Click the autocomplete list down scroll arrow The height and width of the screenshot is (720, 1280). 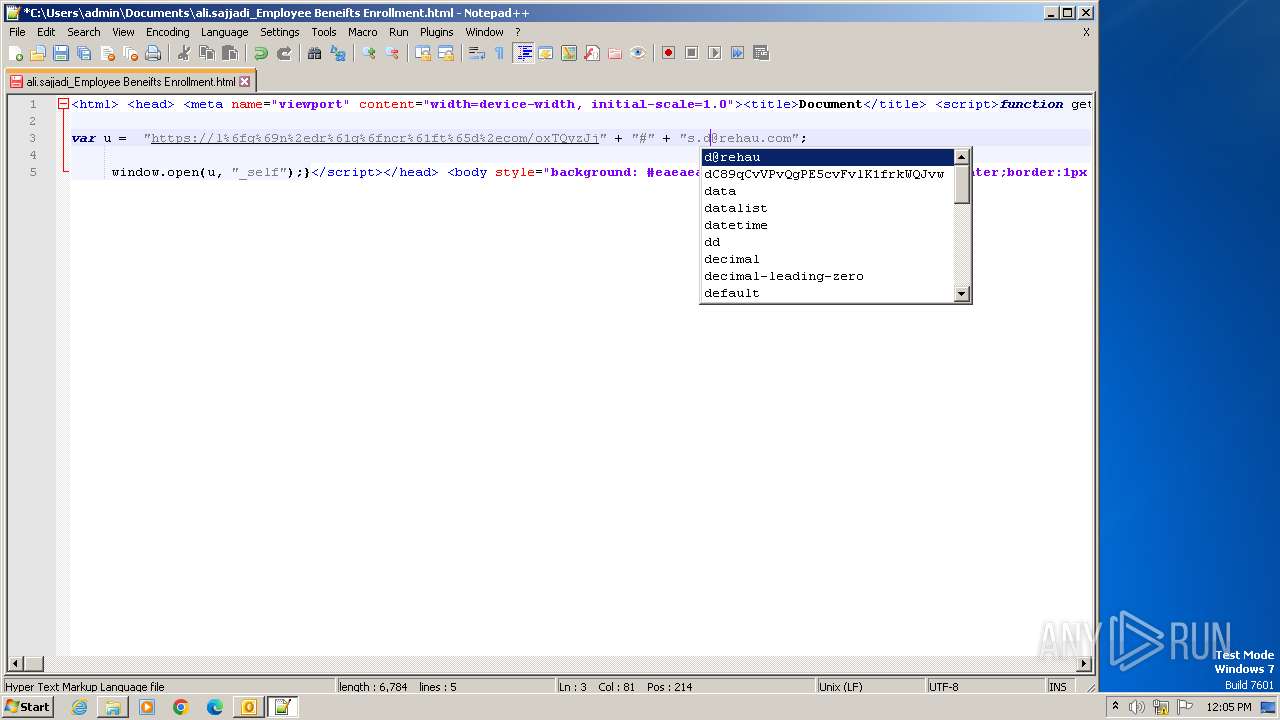pyautogui.click(x=962, y=293)
